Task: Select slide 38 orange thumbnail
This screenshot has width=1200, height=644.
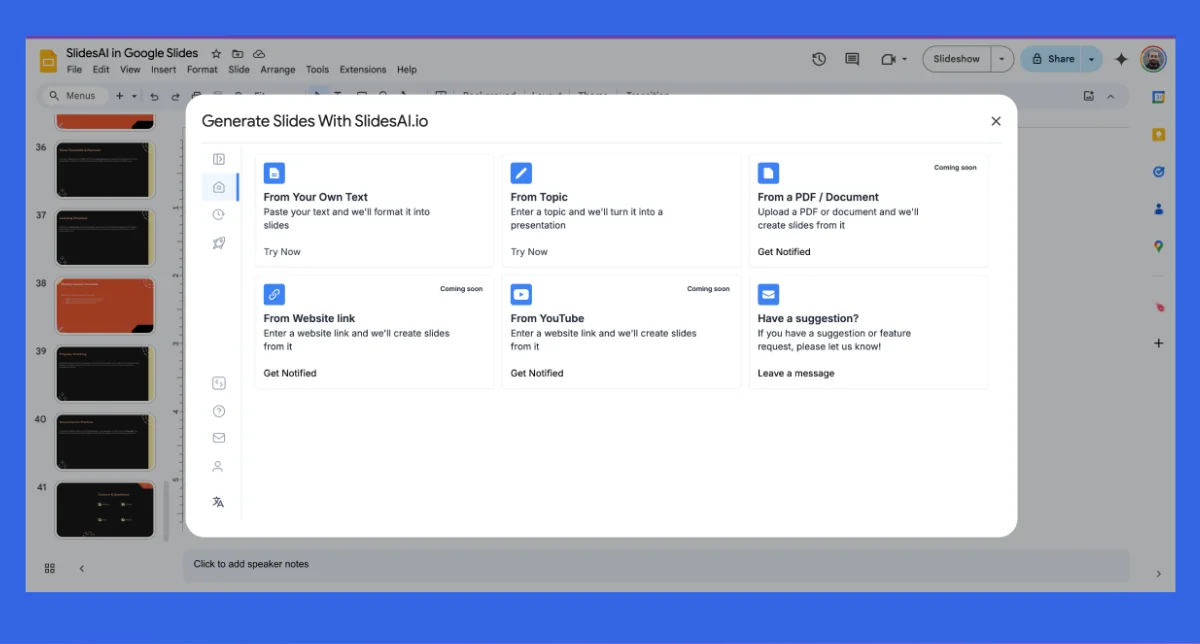Action: coord(105,306)
